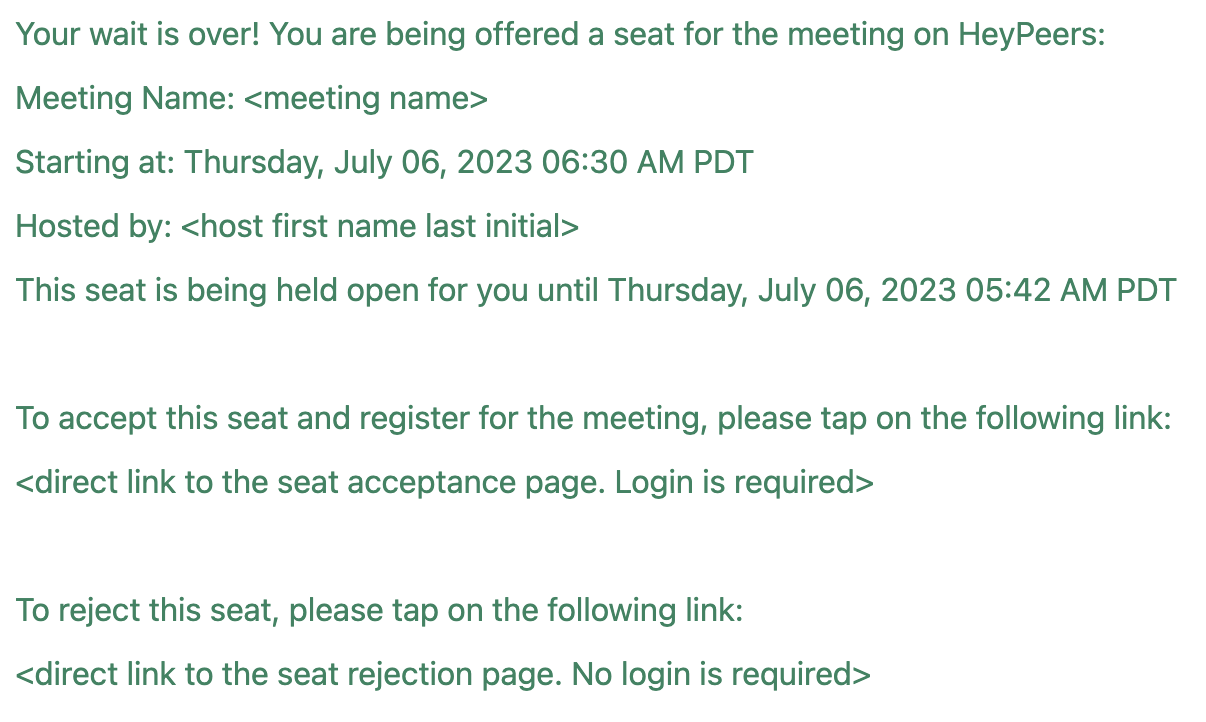Click the seat held open until line
Screen dimensions: 1206x722
coord(596,290)
